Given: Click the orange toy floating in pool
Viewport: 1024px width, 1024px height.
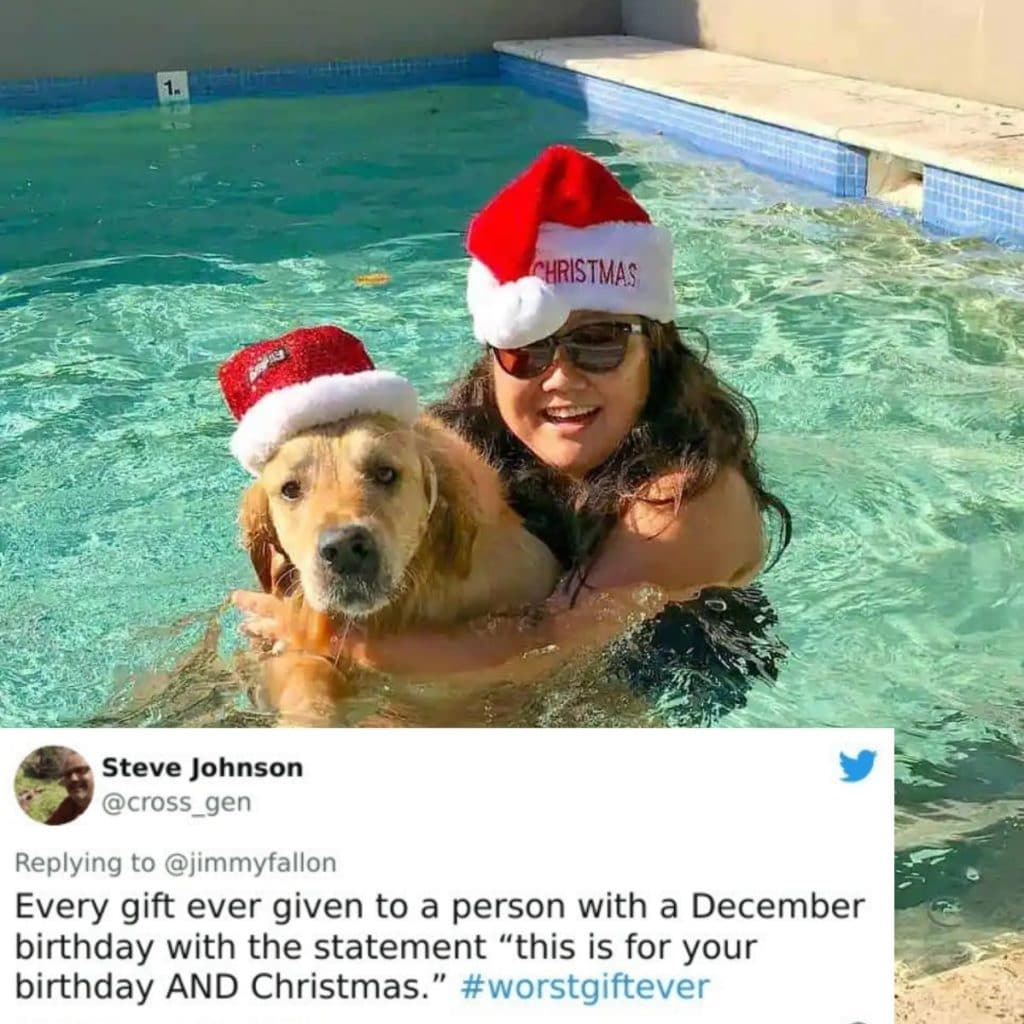Looking at the screenshot, I should (372, 280).
